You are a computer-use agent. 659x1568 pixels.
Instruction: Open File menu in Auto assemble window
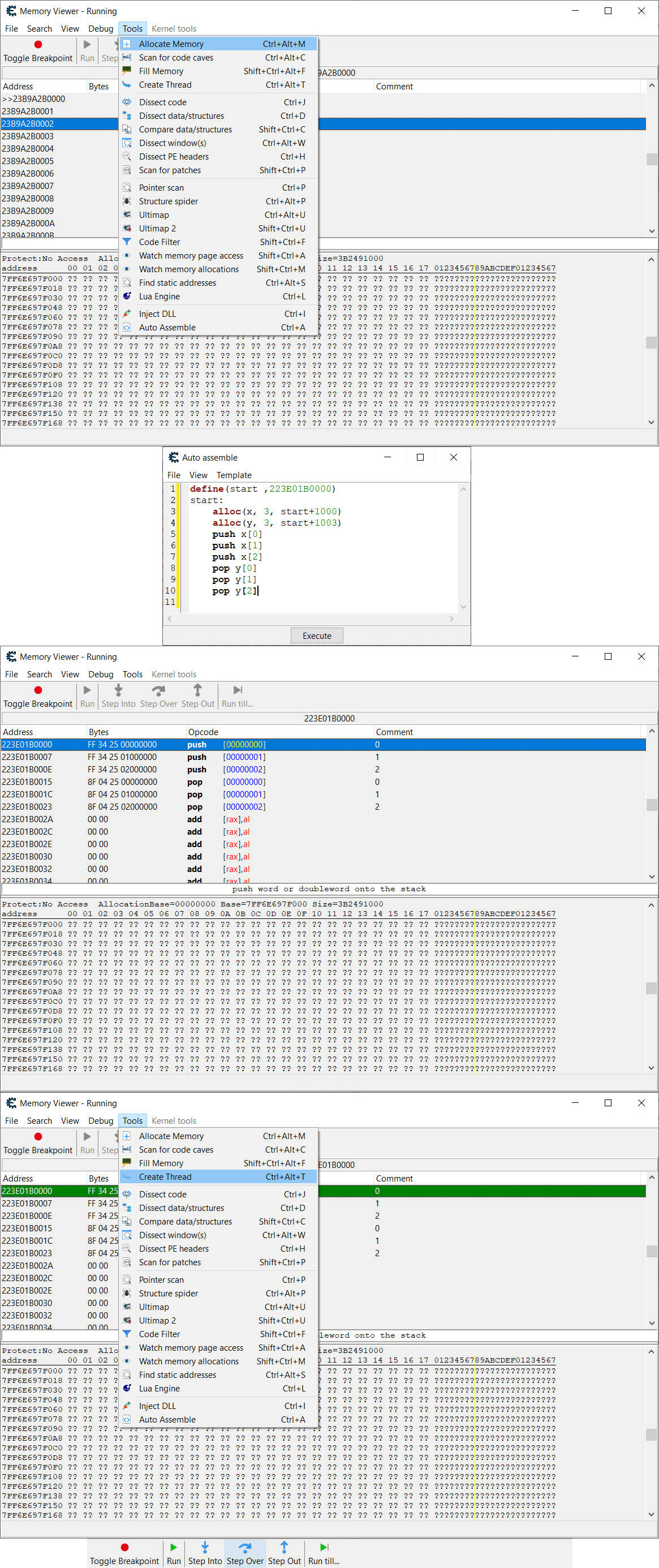point(174,475)
